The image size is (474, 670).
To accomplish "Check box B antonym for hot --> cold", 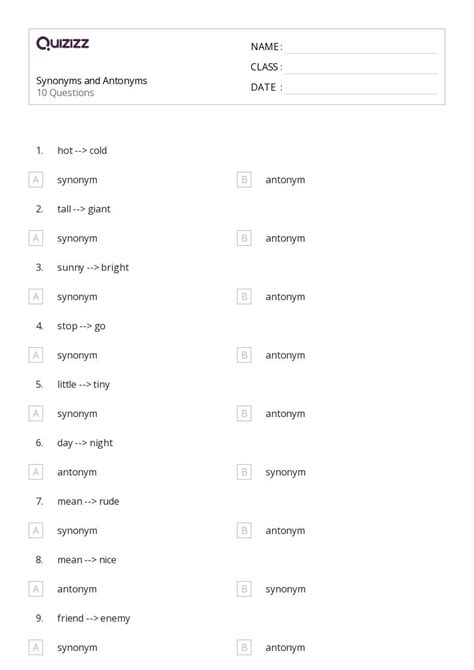I will click(244, 180).
